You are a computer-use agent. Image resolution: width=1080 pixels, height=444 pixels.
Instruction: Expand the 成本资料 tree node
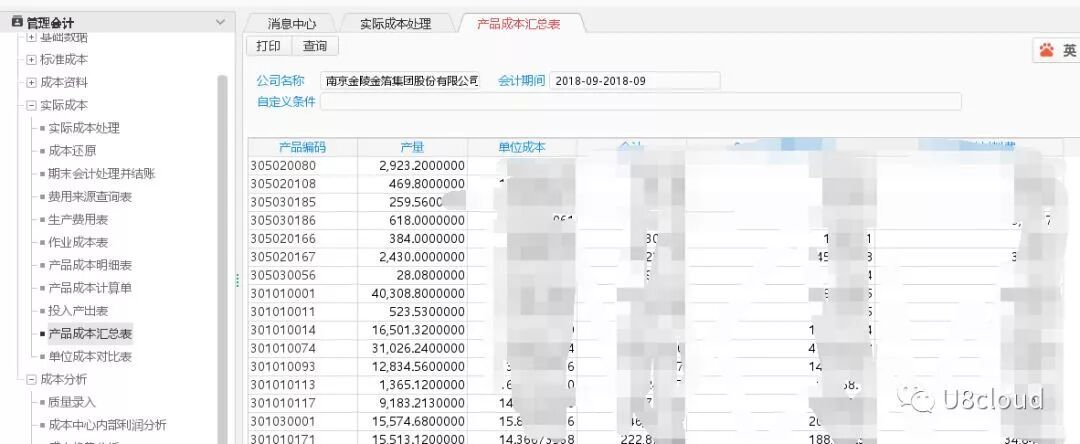[31, 83]
